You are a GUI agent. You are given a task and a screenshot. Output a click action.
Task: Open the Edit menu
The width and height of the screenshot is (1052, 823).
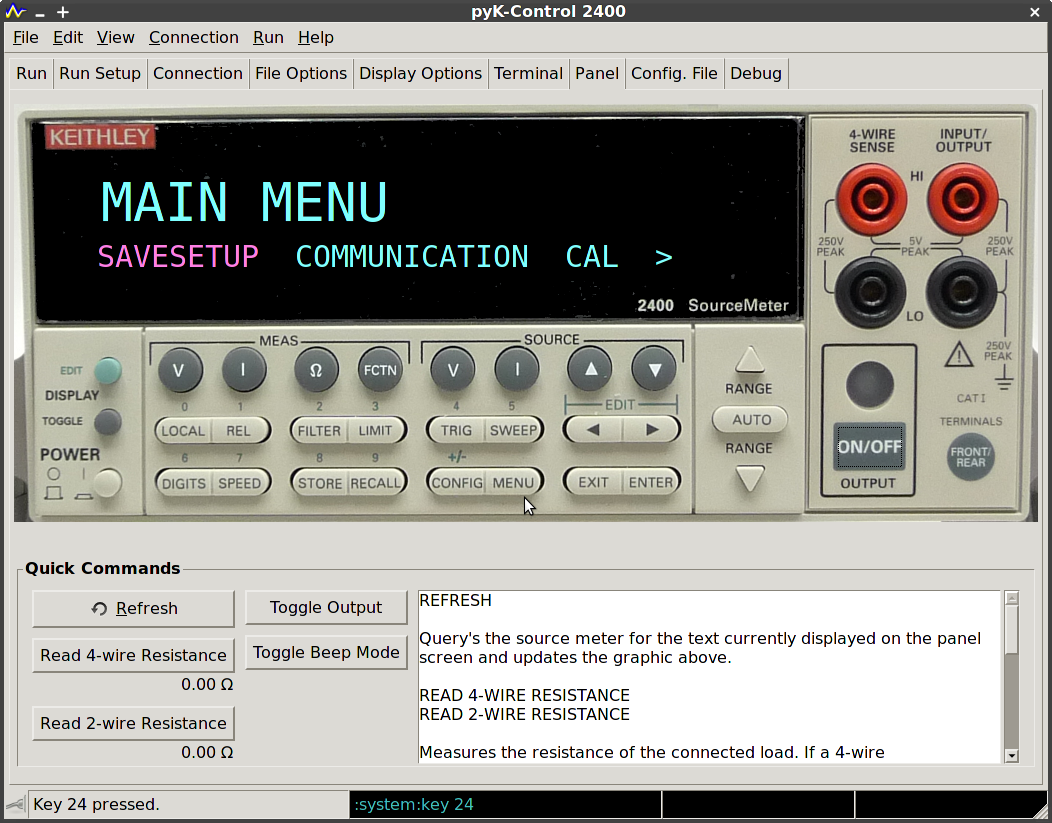tap(68, 38)
